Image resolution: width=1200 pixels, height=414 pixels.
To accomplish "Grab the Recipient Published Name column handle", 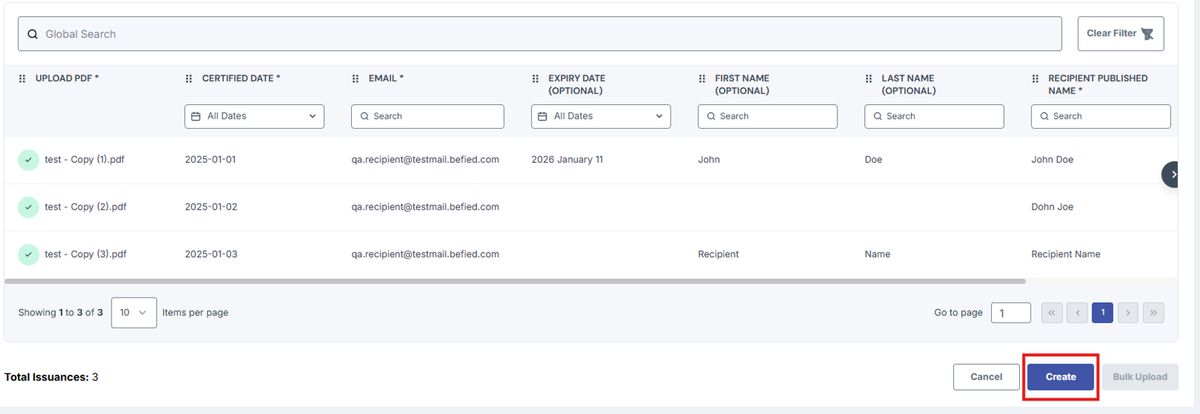I will pyautogui.click(x=1036, y=78).
